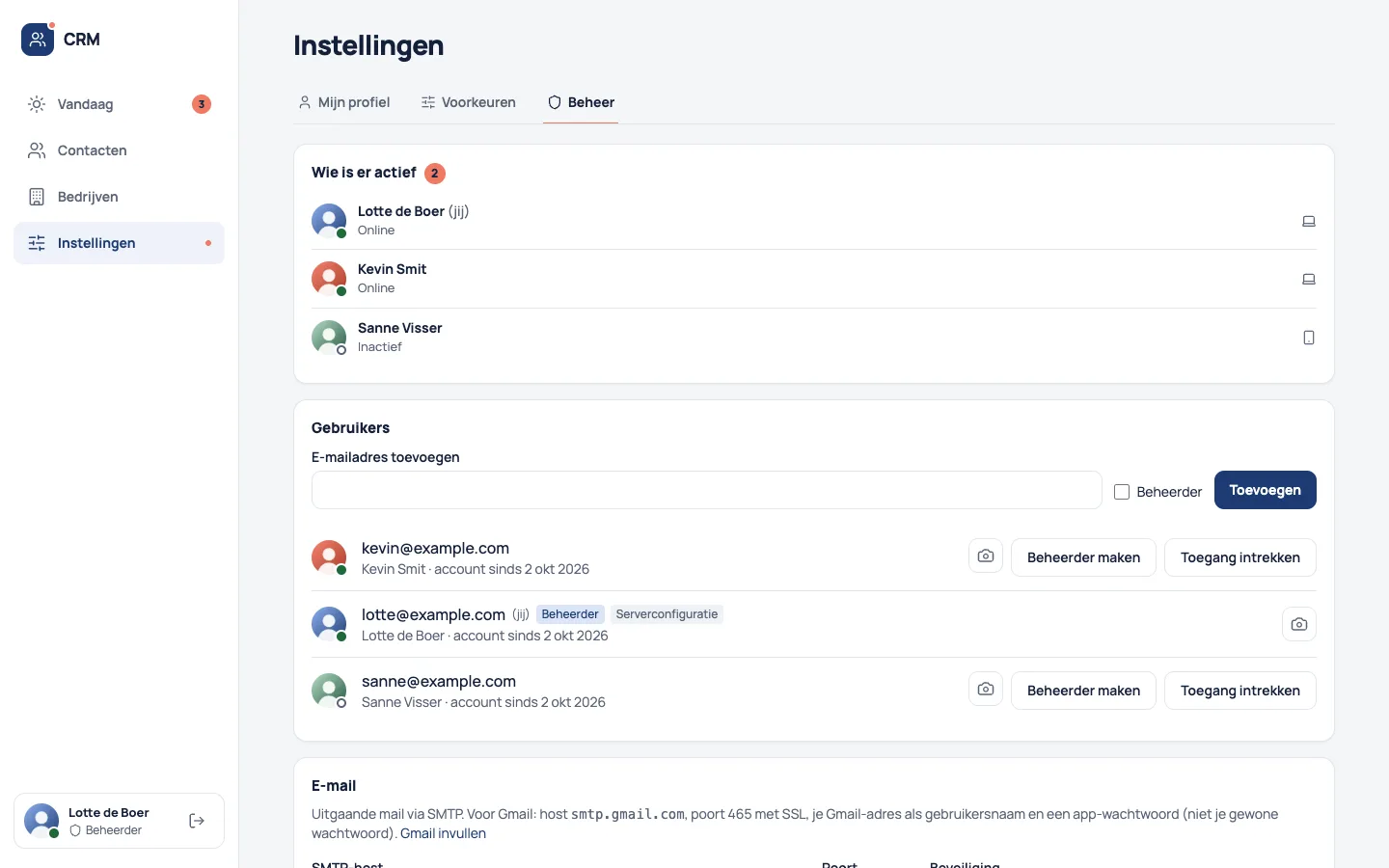This screenshot has width=1389, height=868.
Task: Click the Vandaag badge showing 3
Action: pyautogui.click(x=202, y=104)
